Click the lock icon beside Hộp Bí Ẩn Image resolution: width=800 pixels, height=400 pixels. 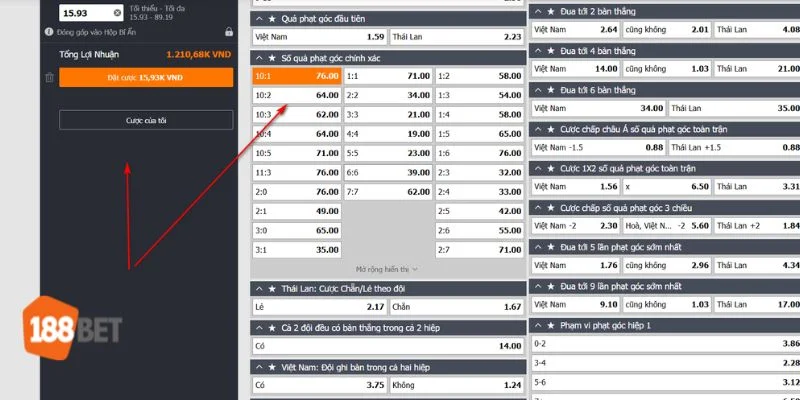tap(230, 32)
